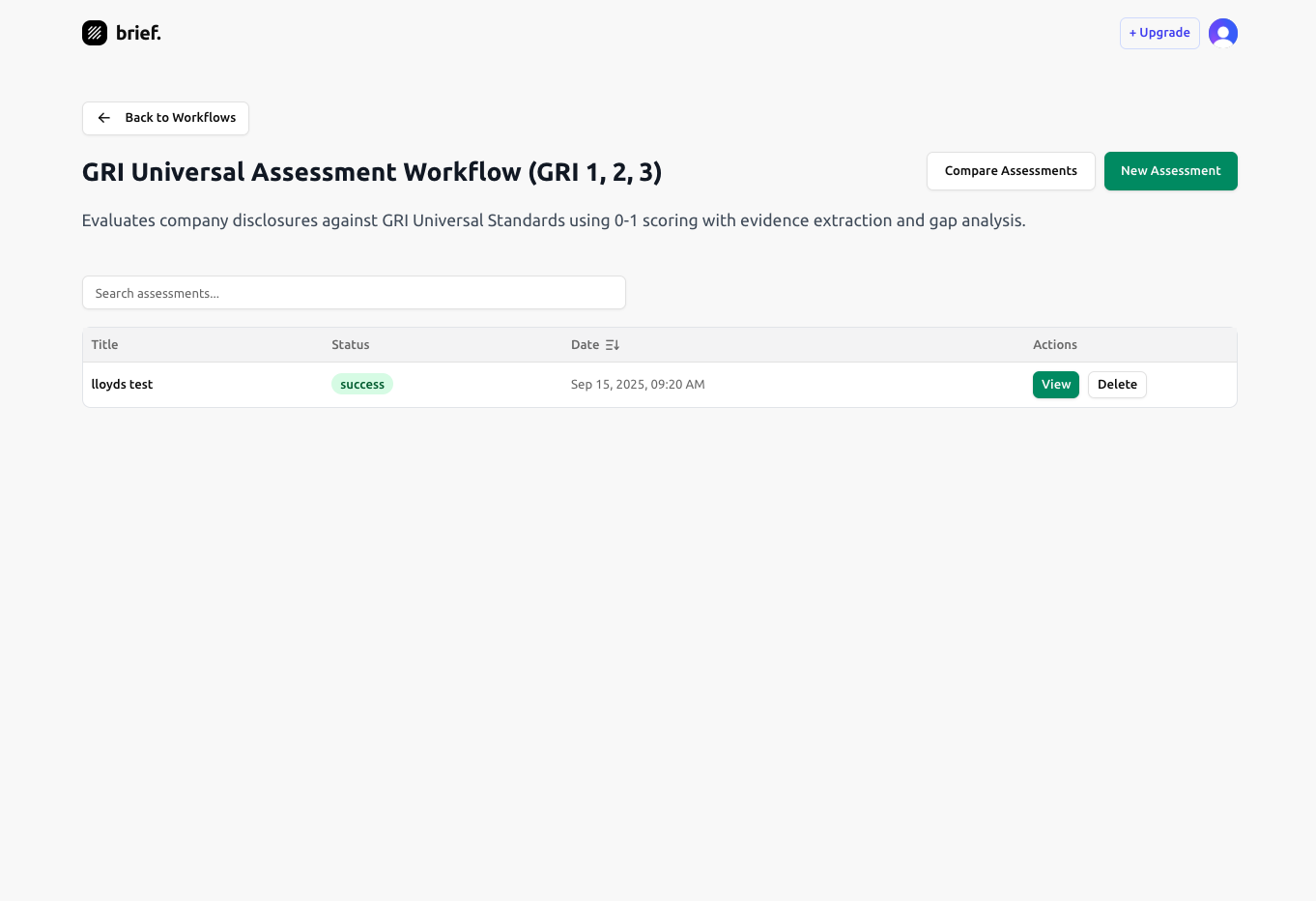1316x901 pixels.
Task: Open Compare Assessments
Action: point(1011,170)
